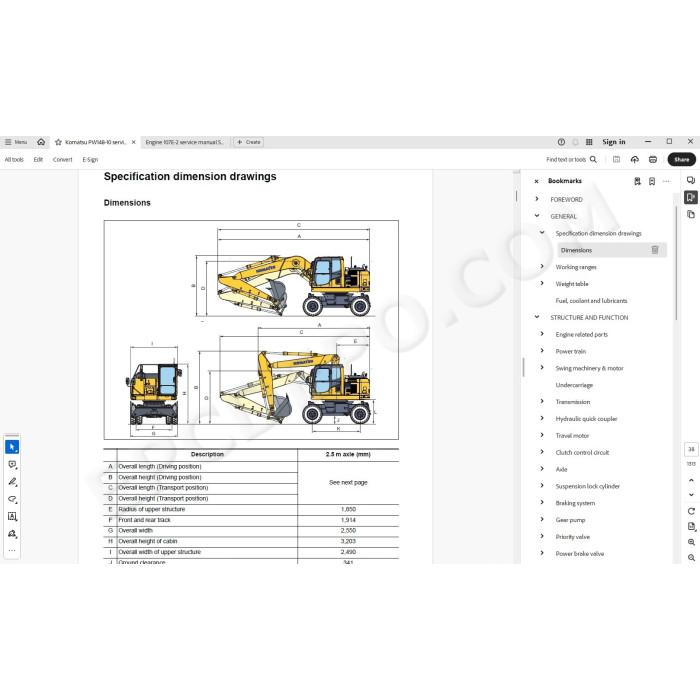The height and width of the screenshot is (700, 700).
Task: Open the page thumbnails icon in right rail
Action: pos(691,214)
